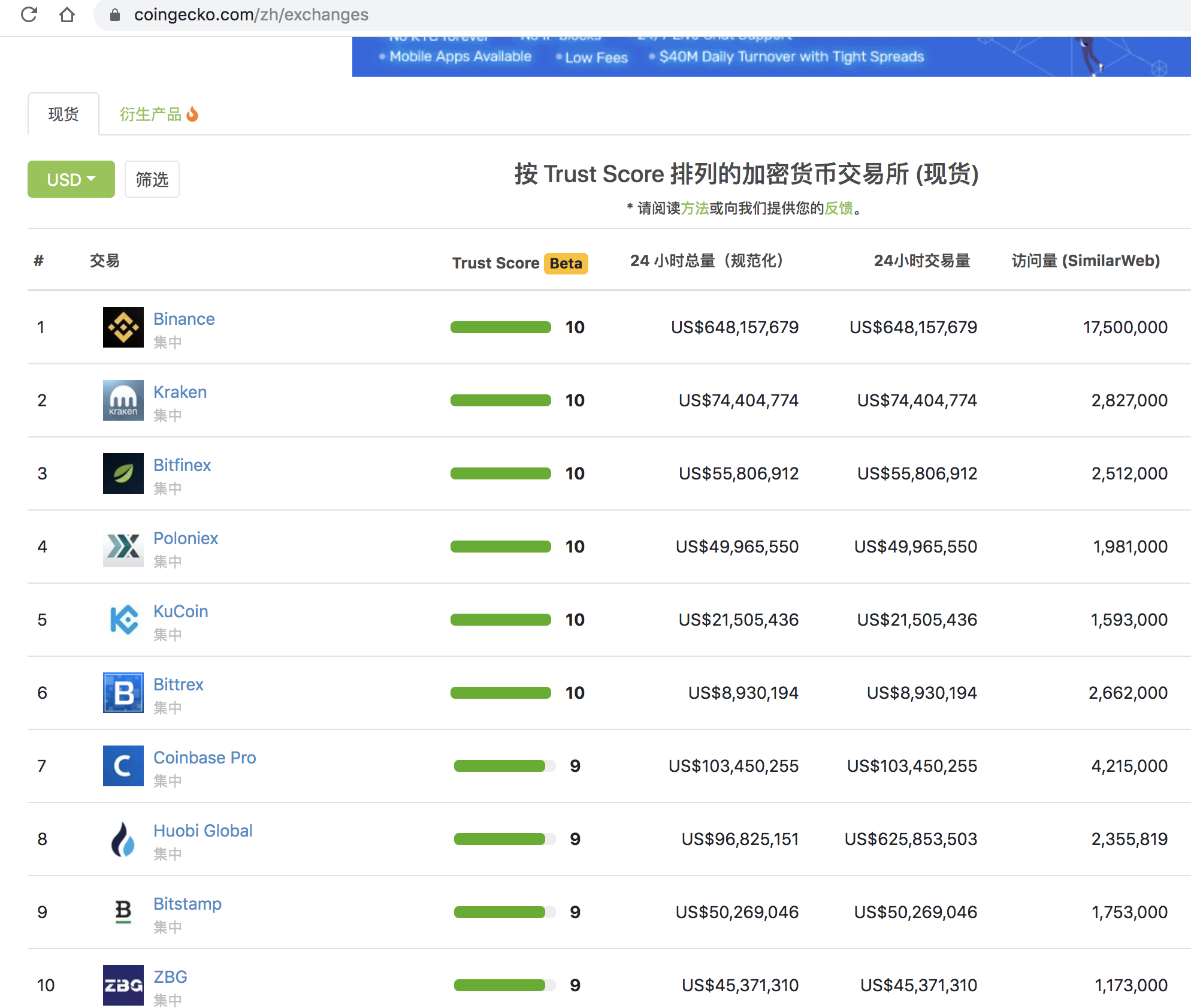The width and height of the screenshot is (1191, 1008).
Task: Select Bitfinex's 2,512,000 visits value
Action: (x=1129, y=473)
